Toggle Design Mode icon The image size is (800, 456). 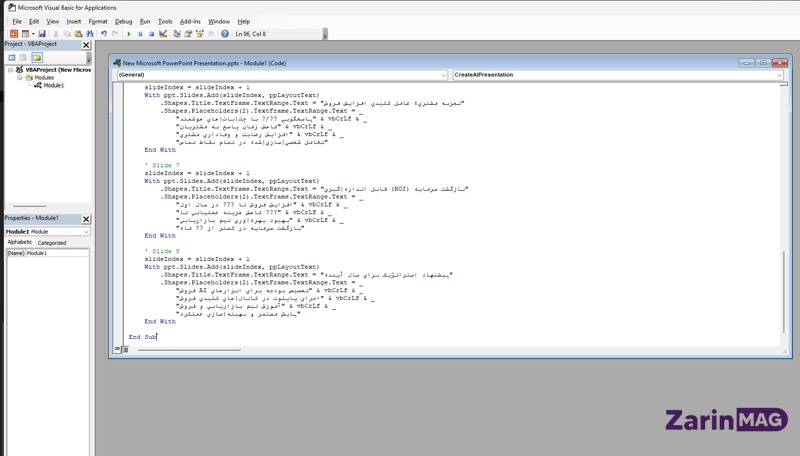163,34
